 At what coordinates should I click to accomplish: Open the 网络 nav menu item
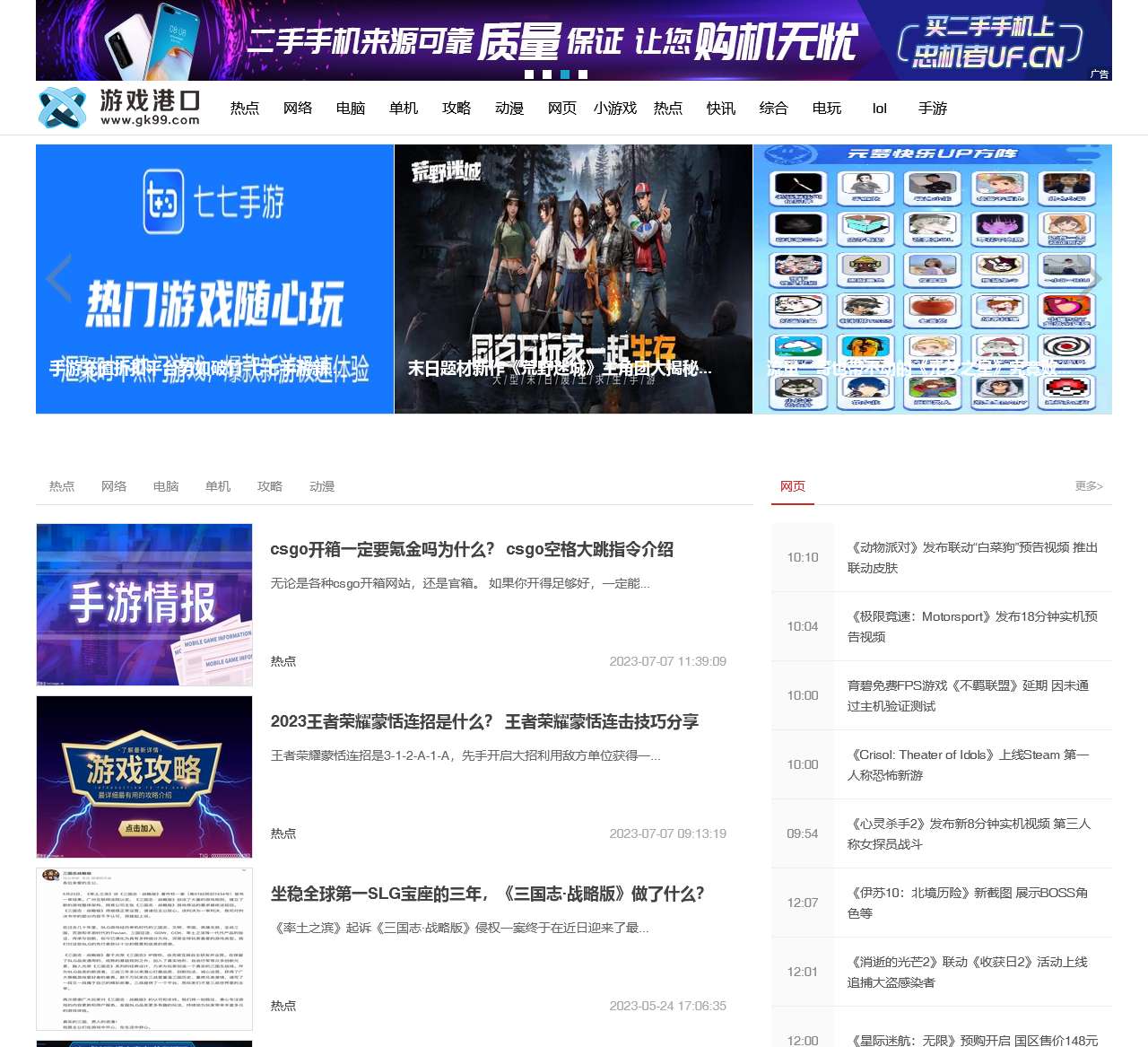tap(297, 108)
